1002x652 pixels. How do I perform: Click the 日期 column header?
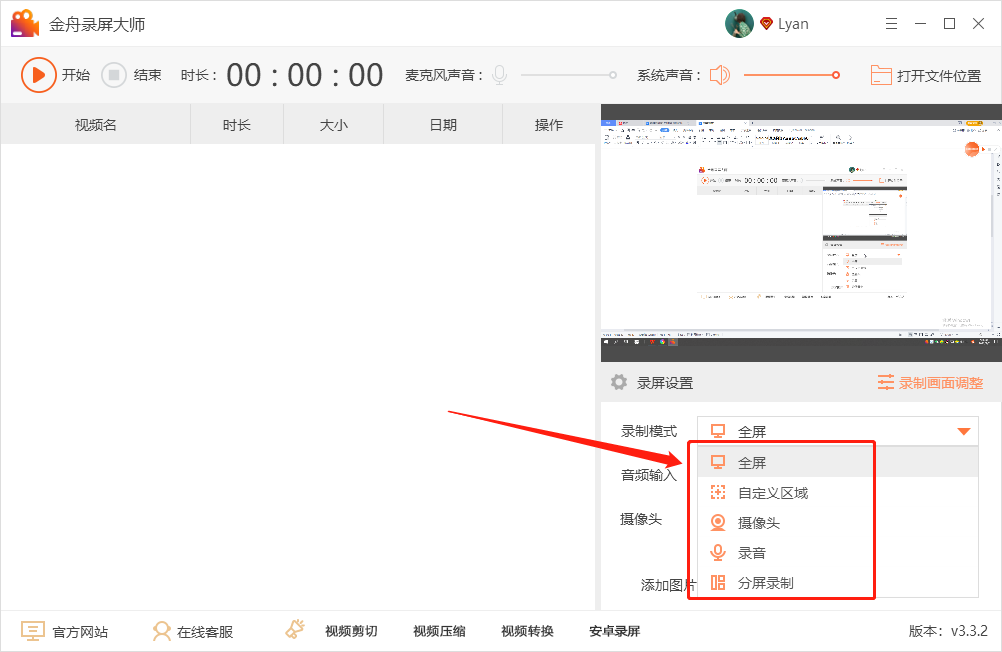click(443, 125)
